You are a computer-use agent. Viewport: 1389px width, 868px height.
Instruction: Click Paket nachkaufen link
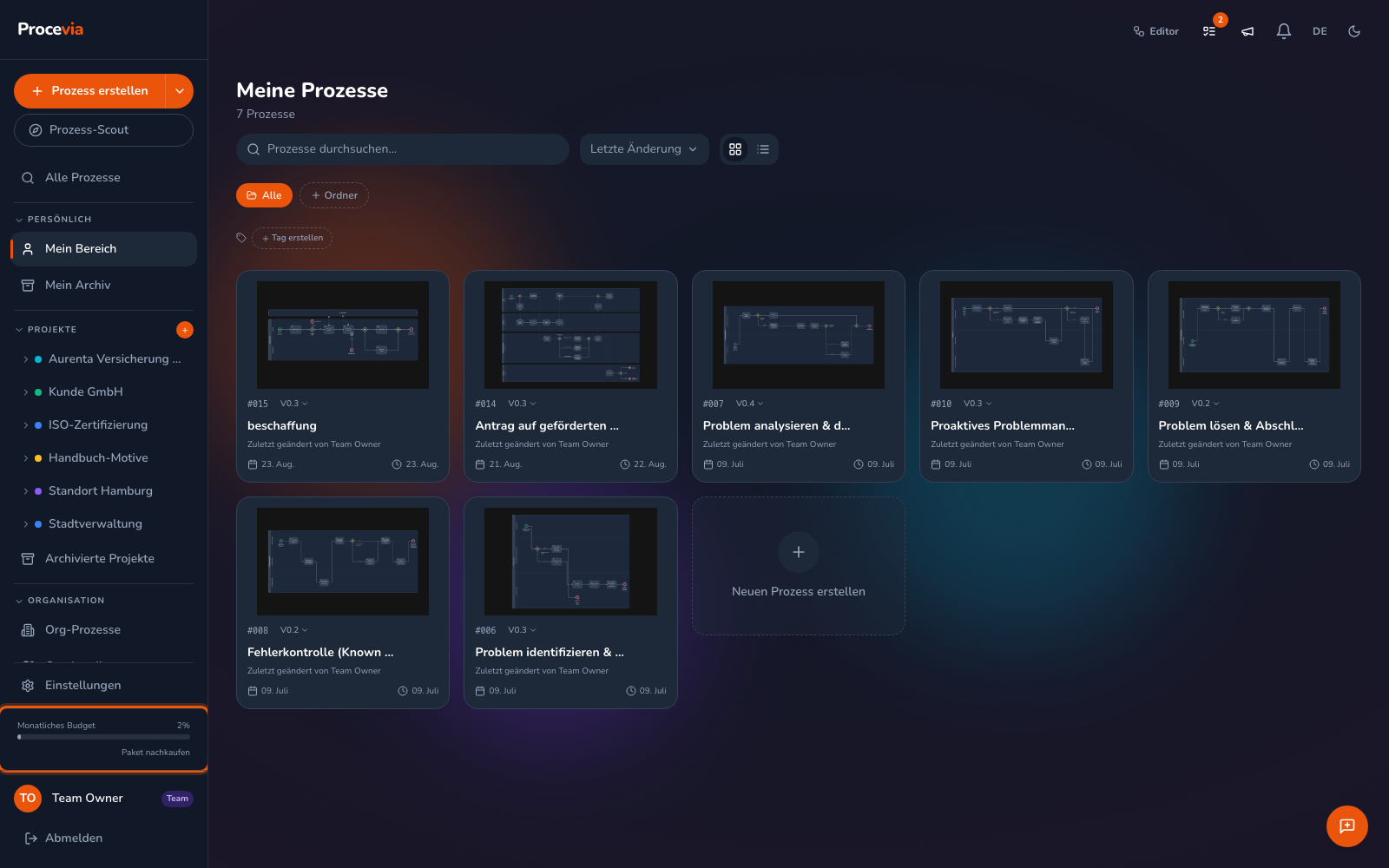(155, 753)
